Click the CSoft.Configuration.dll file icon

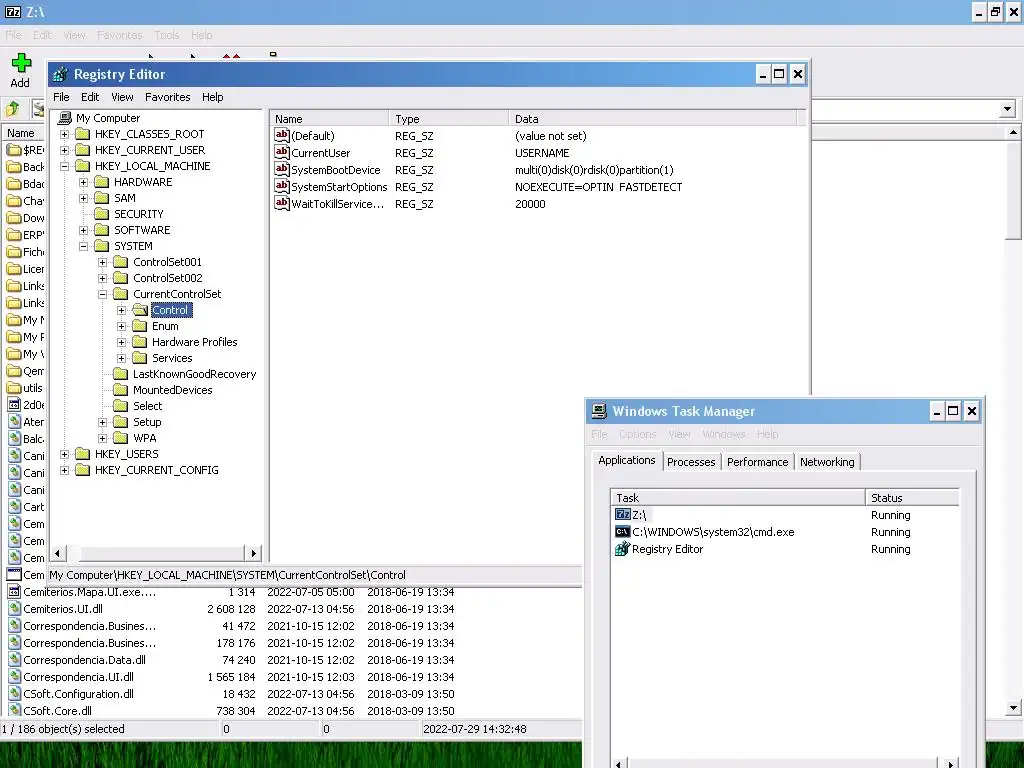[14, 694]
